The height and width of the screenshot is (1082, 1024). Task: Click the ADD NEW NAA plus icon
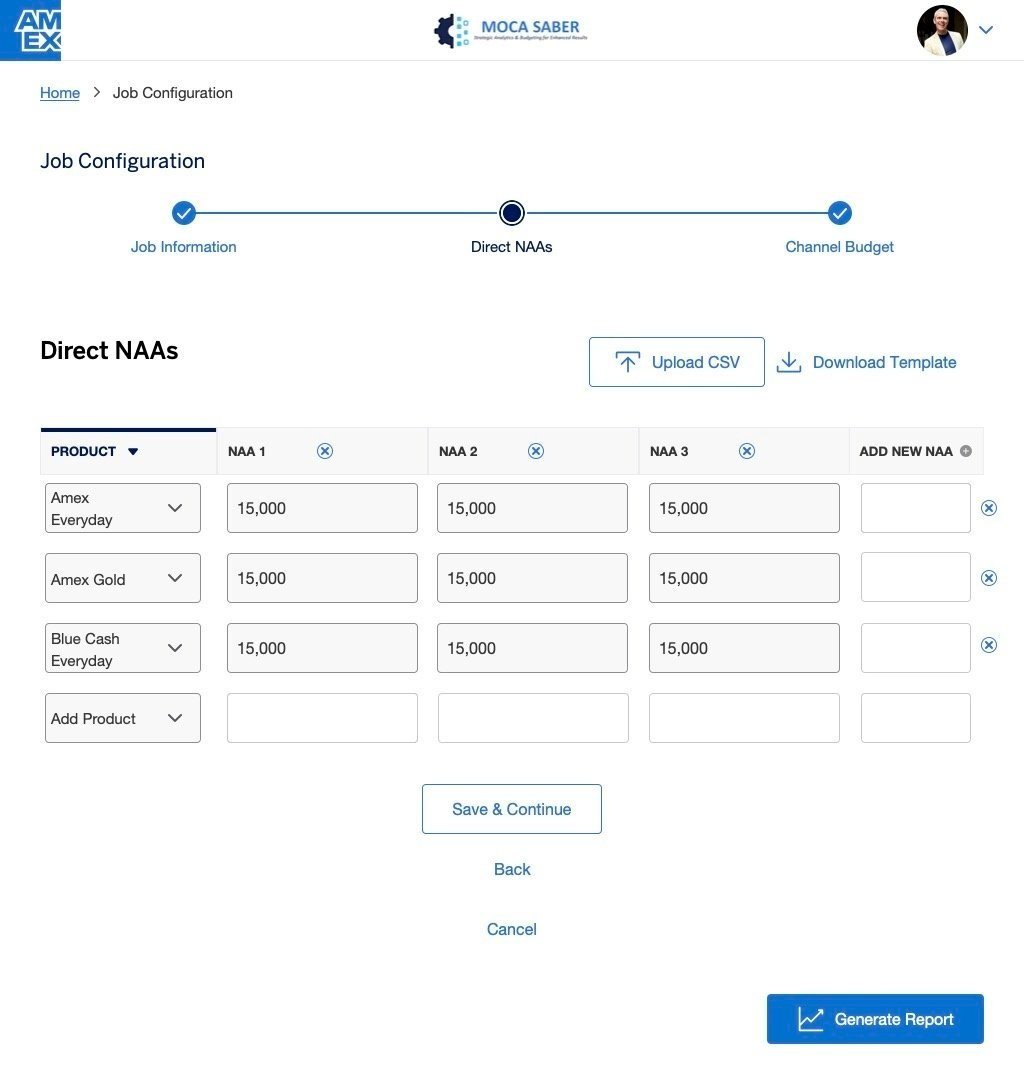click(966, 451)
